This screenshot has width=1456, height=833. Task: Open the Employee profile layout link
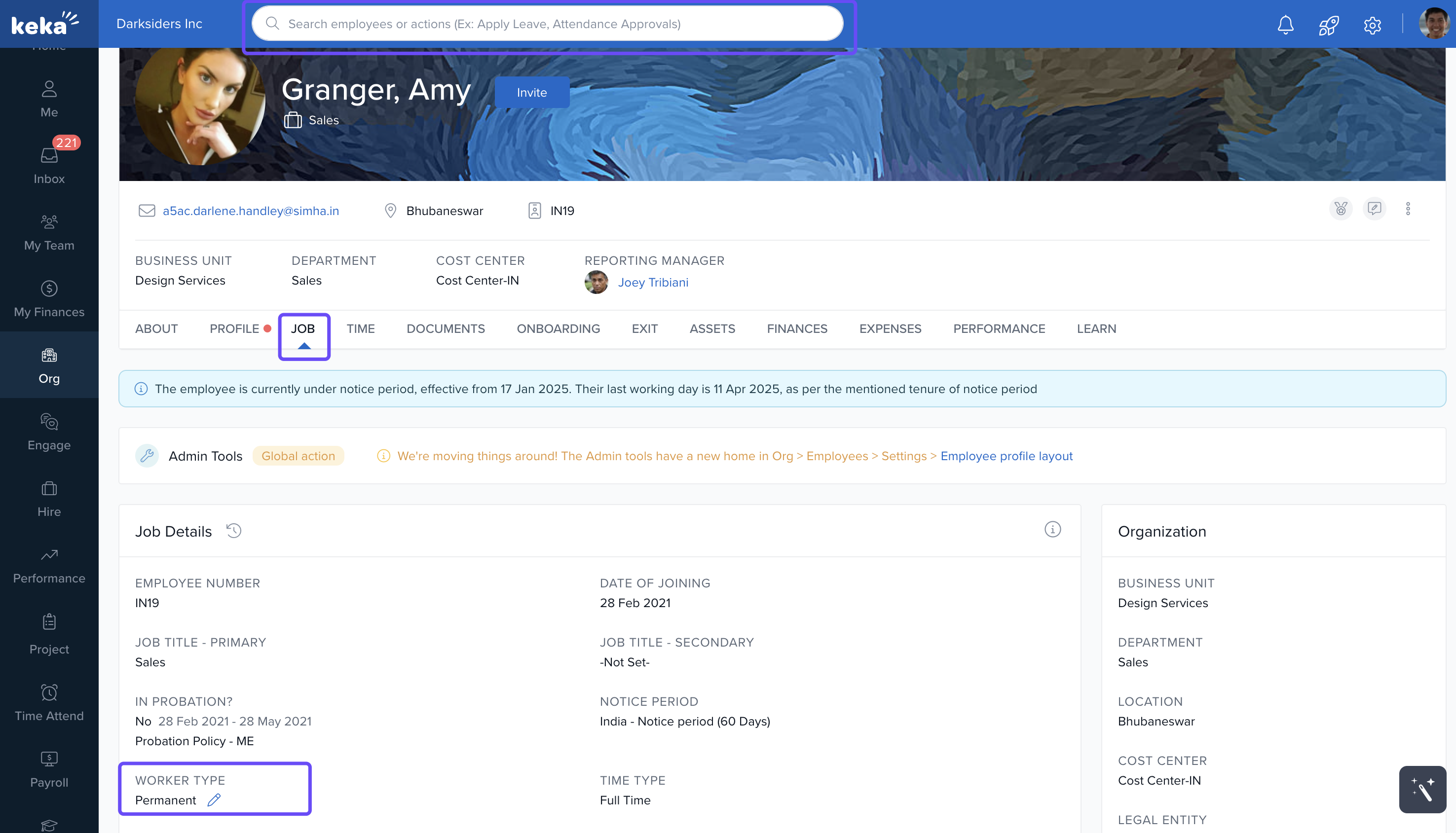(1006, 456)
